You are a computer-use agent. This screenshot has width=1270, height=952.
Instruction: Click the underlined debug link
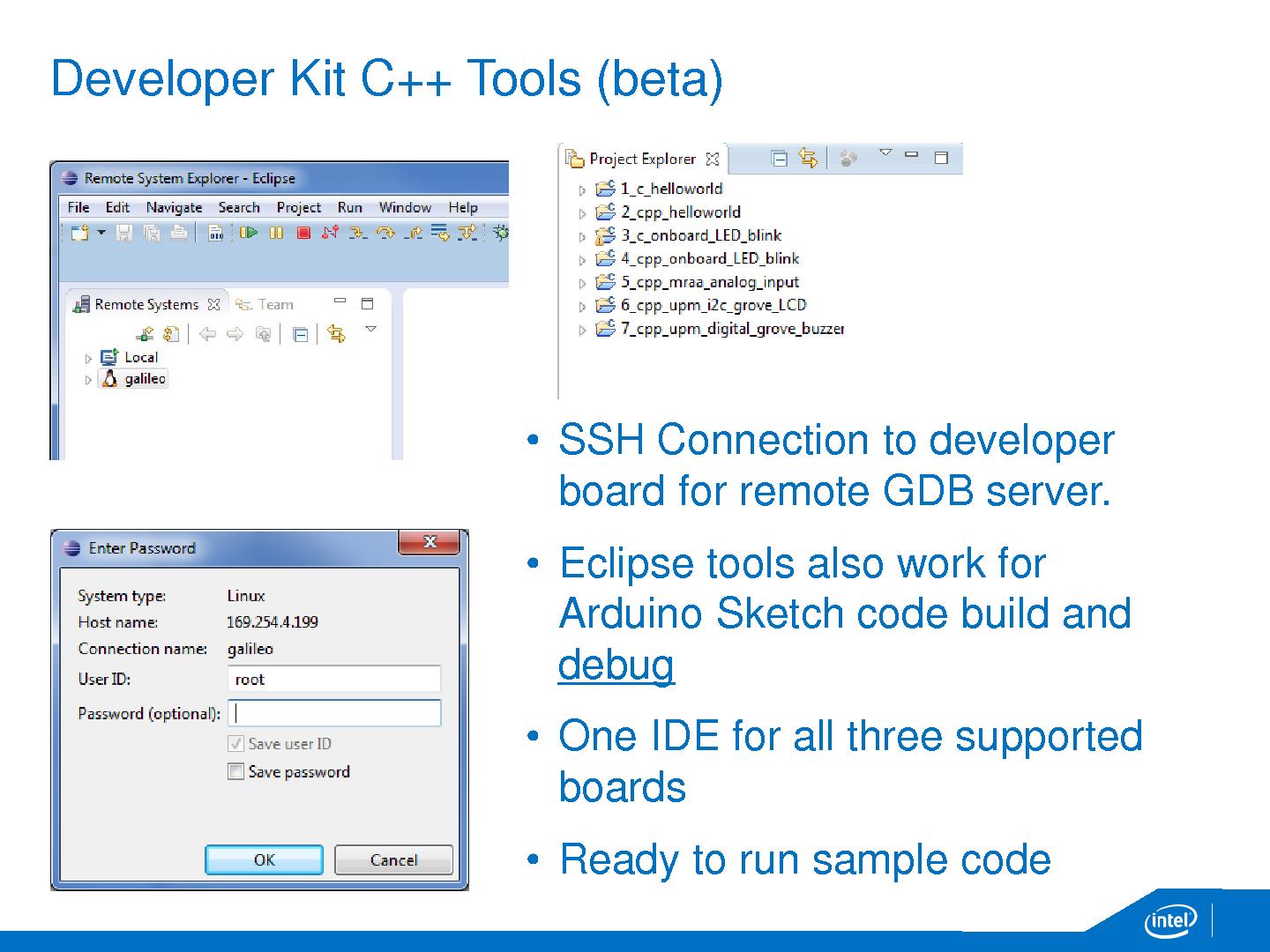[616, 665]
